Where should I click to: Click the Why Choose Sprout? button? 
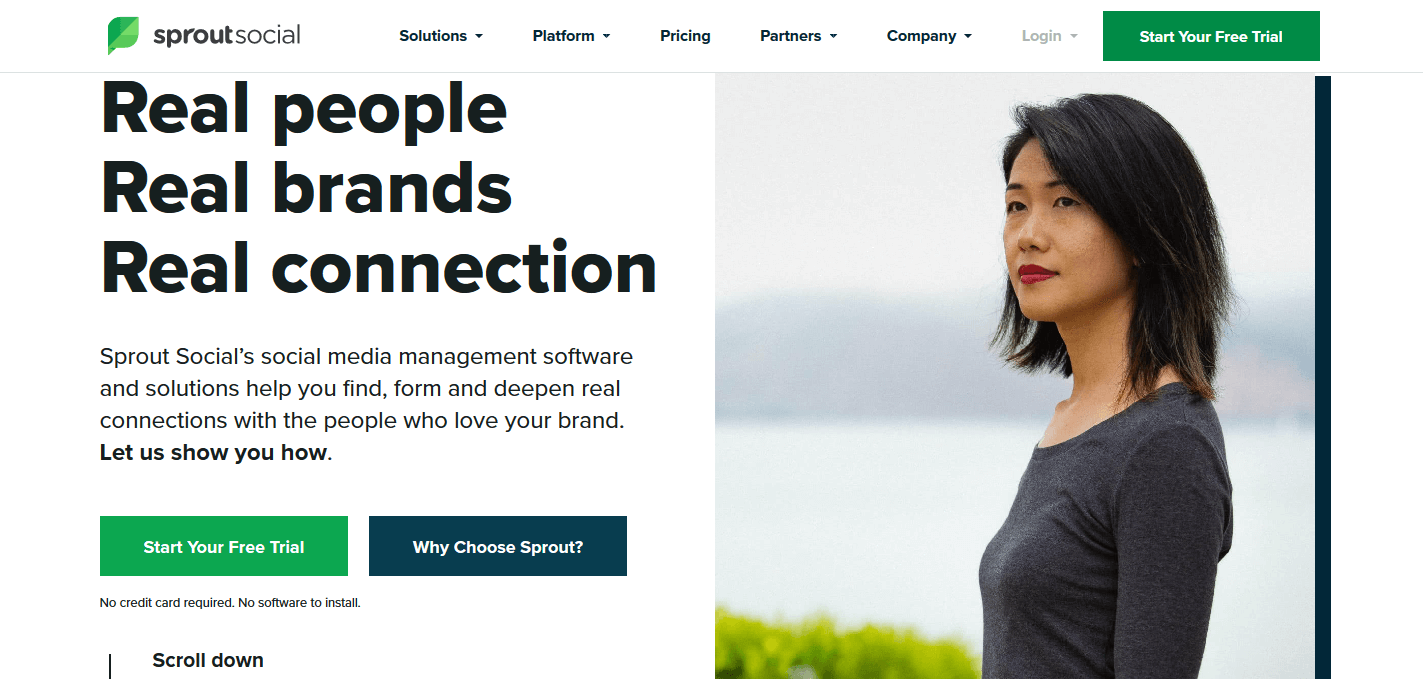tap(498, 546)
